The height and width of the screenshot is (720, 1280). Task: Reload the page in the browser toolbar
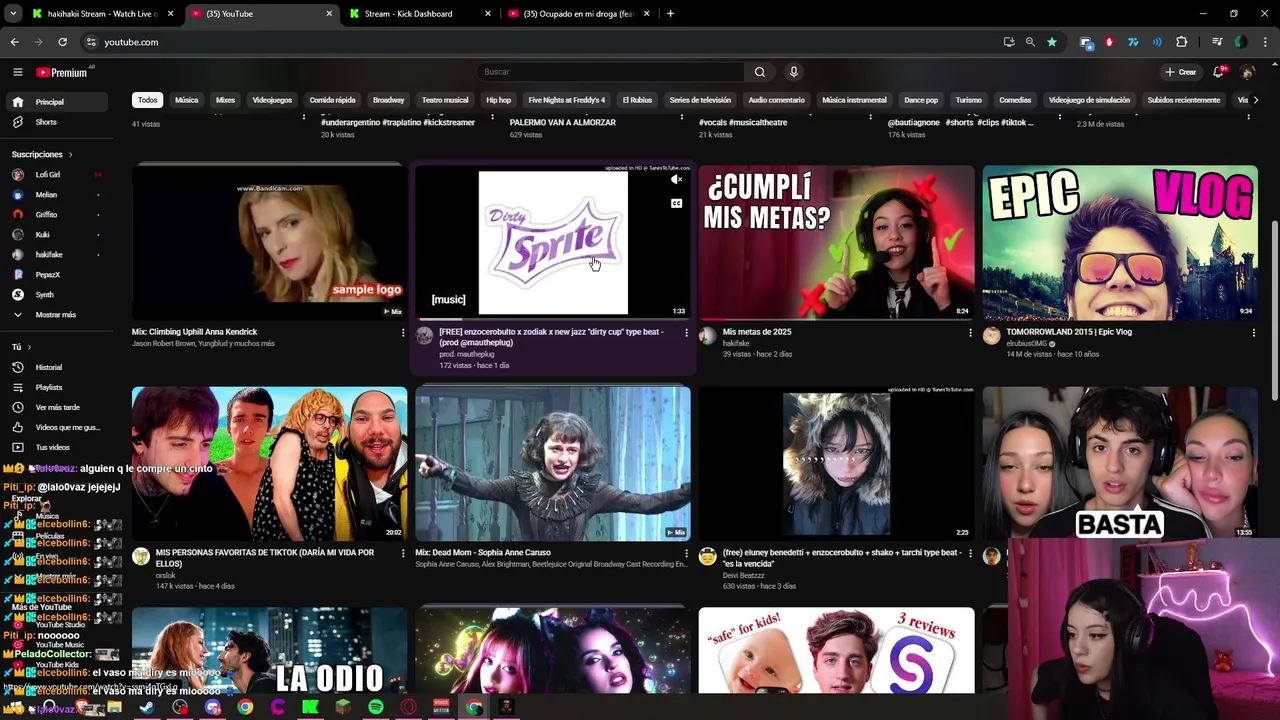coord(62,42)
